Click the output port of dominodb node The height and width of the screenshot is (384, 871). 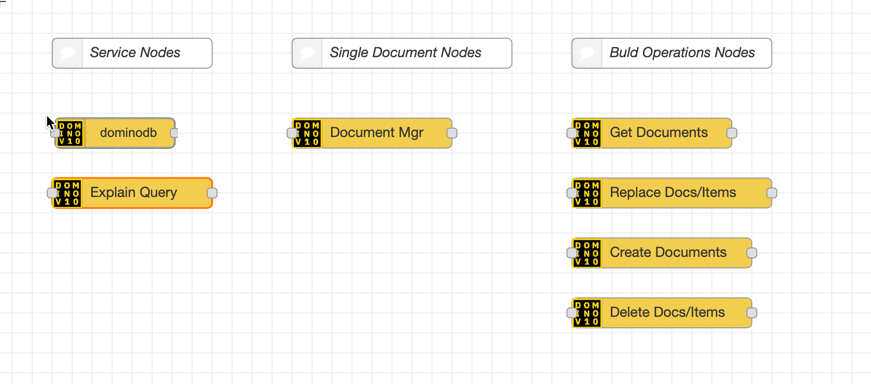point(174,133)
